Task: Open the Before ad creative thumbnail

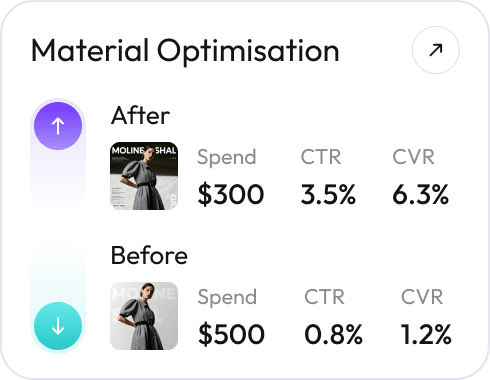Action: coord(144,316)
